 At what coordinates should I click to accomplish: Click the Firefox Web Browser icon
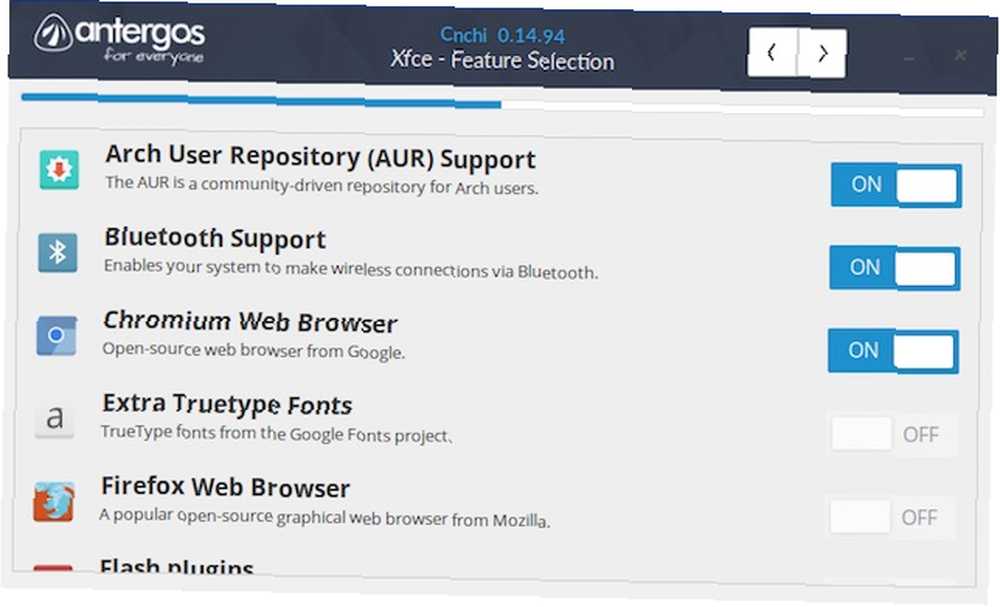54,502
